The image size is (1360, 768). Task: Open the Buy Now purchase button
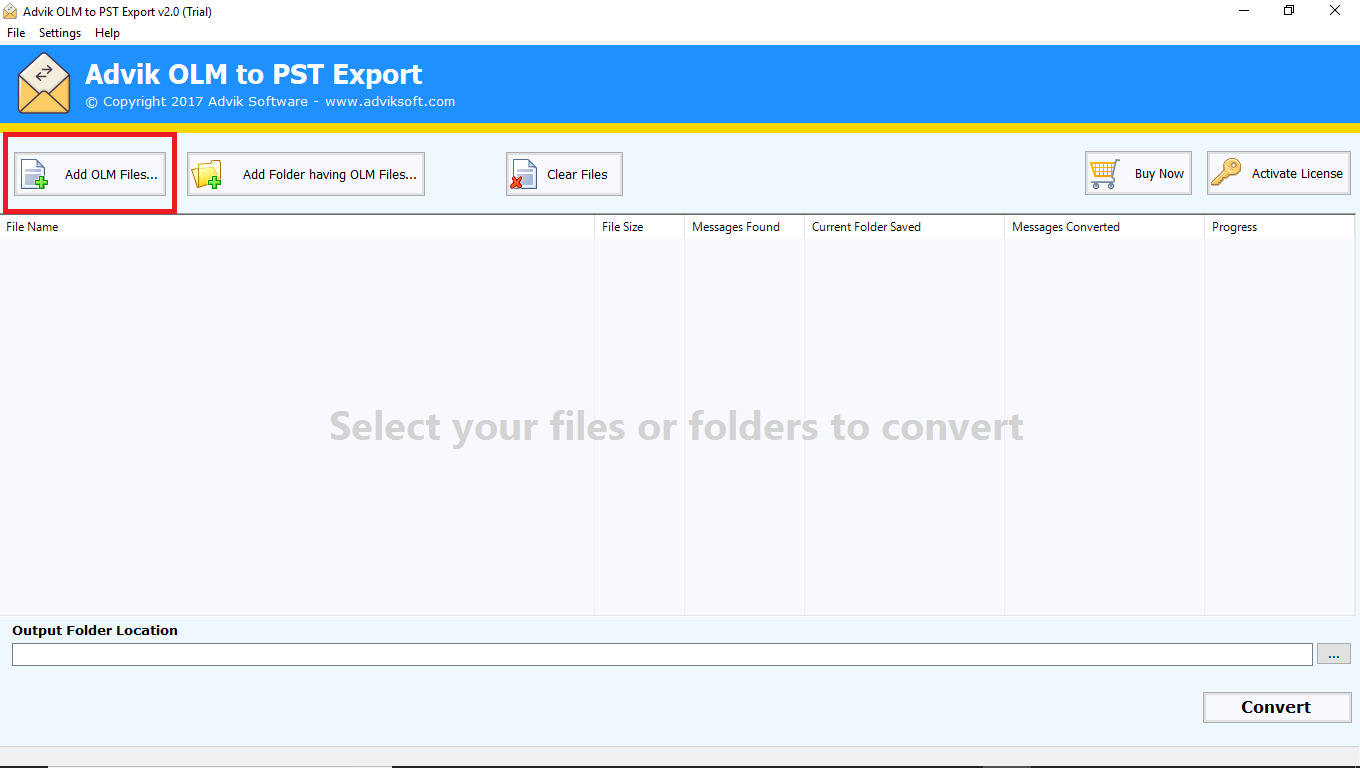tap(1138, 173)
